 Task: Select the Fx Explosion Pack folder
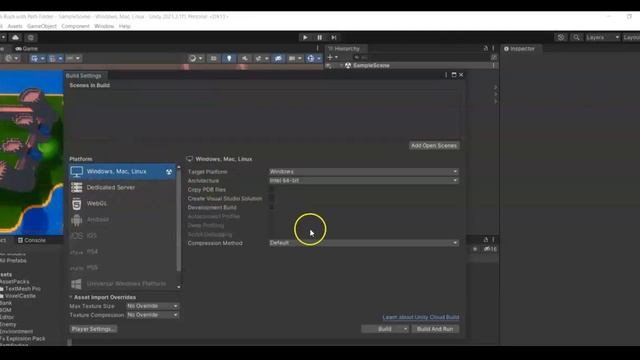tap(23, 339)
